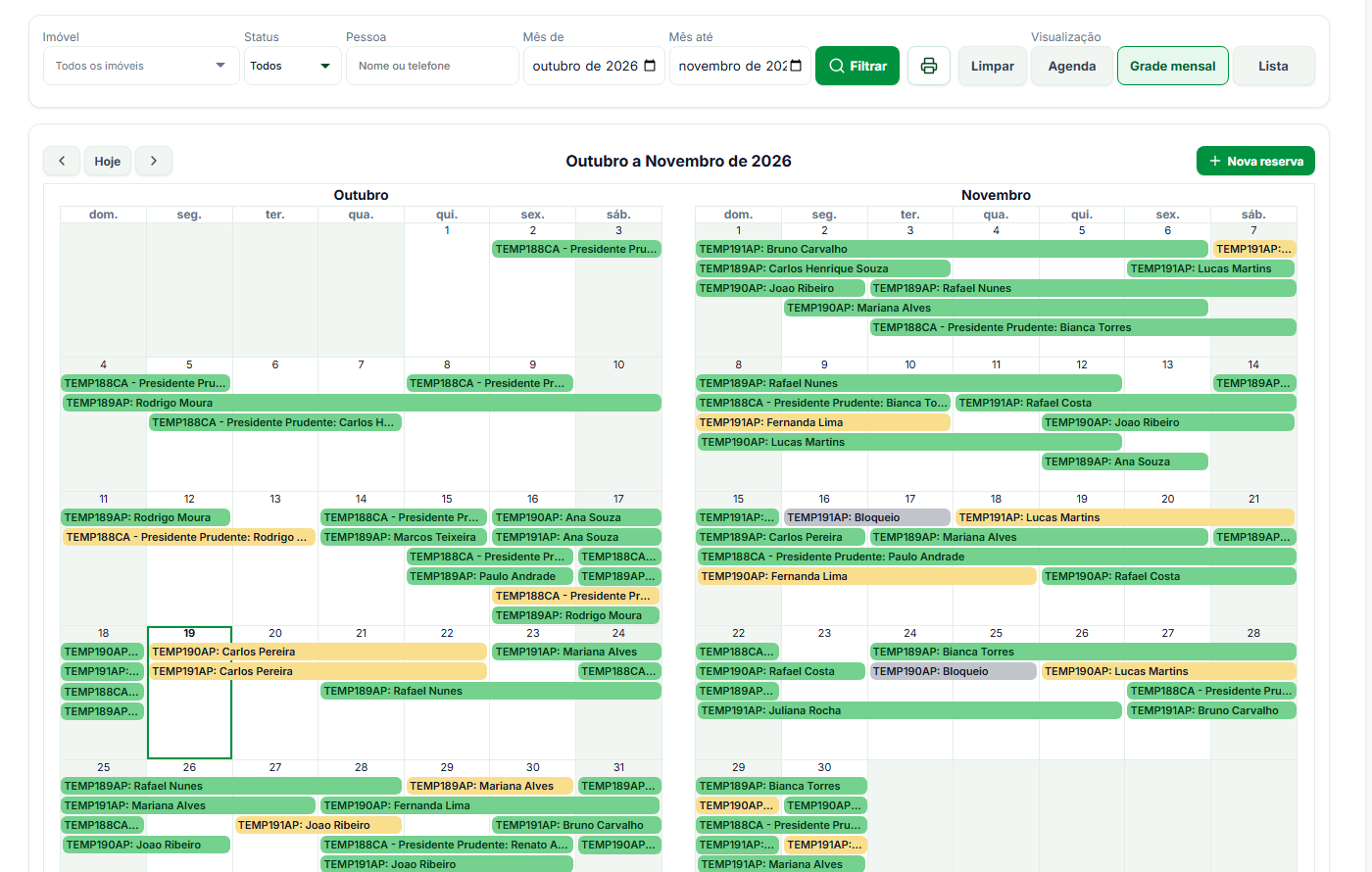Select 'TEMP188CA - Presidente Prudente: Paulo Andrade' booking

(997, 557)
